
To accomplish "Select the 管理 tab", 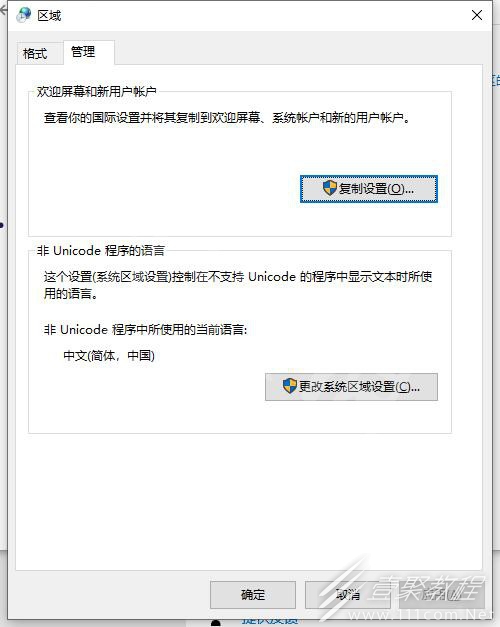I will [83, 52].
